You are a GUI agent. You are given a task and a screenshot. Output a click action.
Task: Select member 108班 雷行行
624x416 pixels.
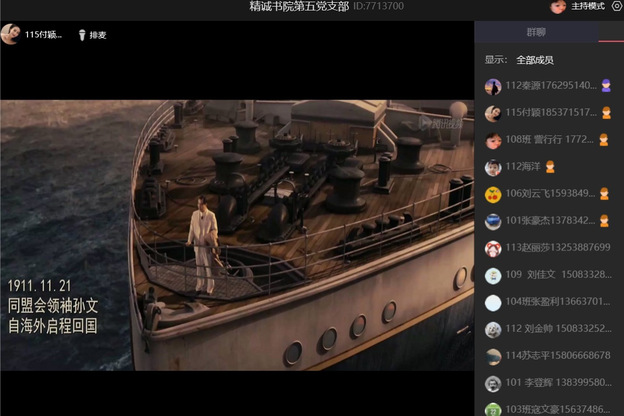click(x=549, y=140)
